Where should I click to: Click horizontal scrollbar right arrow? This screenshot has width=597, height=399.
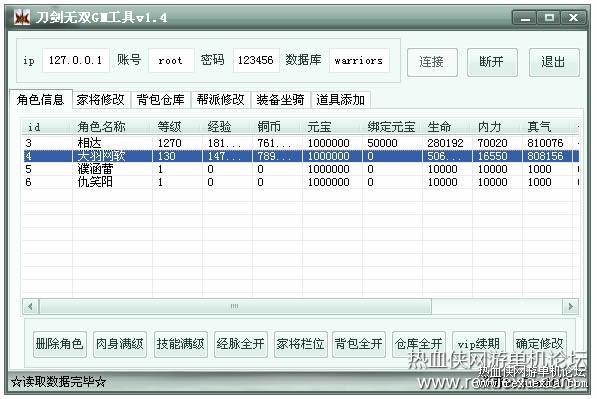tap(570, 306)
